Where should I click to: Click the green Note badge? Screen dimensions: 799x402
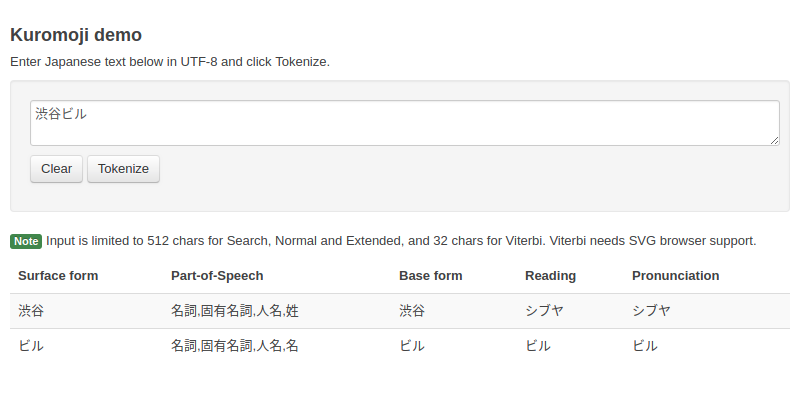click(x=26, y=241)
